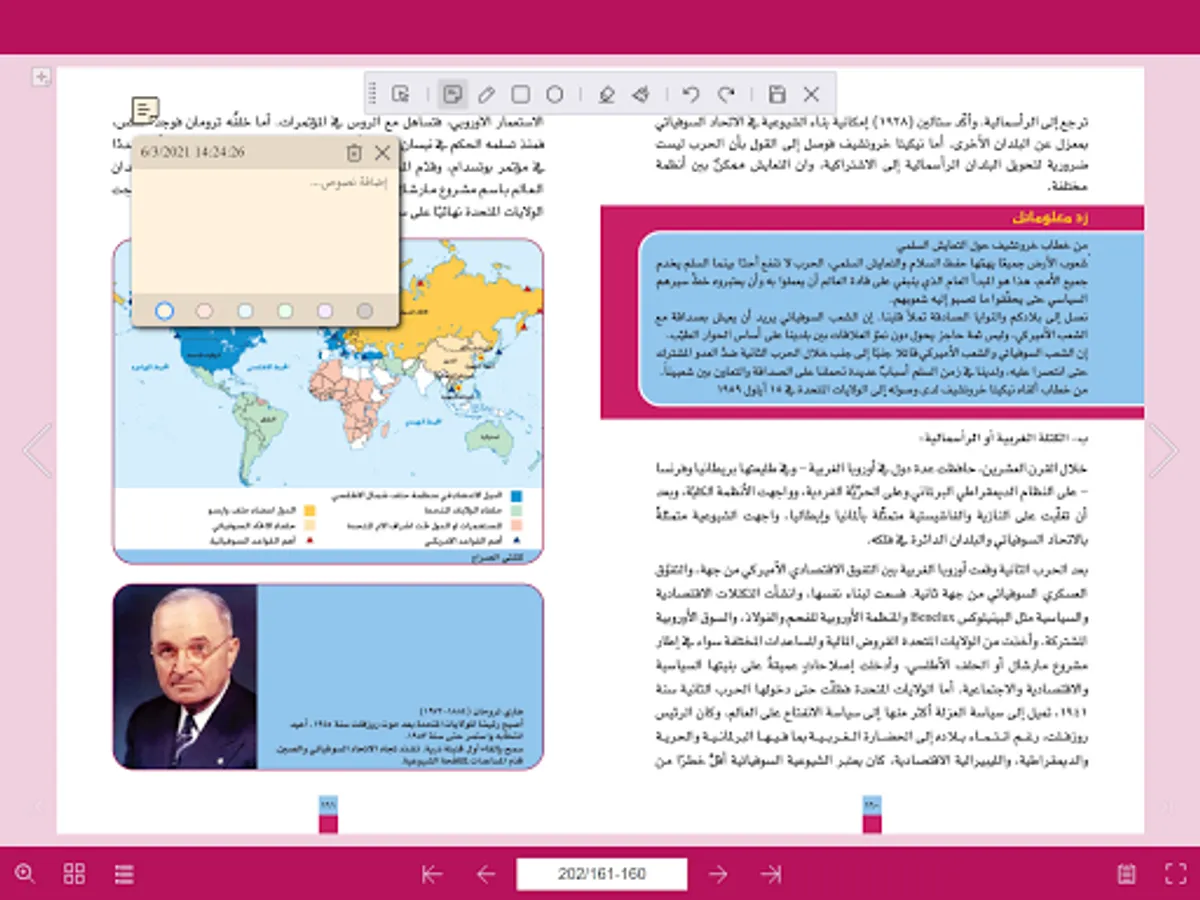The height and width of the screenshot is (900, 1200).
Task: Select the eraser tool
Action: [605, 94]
